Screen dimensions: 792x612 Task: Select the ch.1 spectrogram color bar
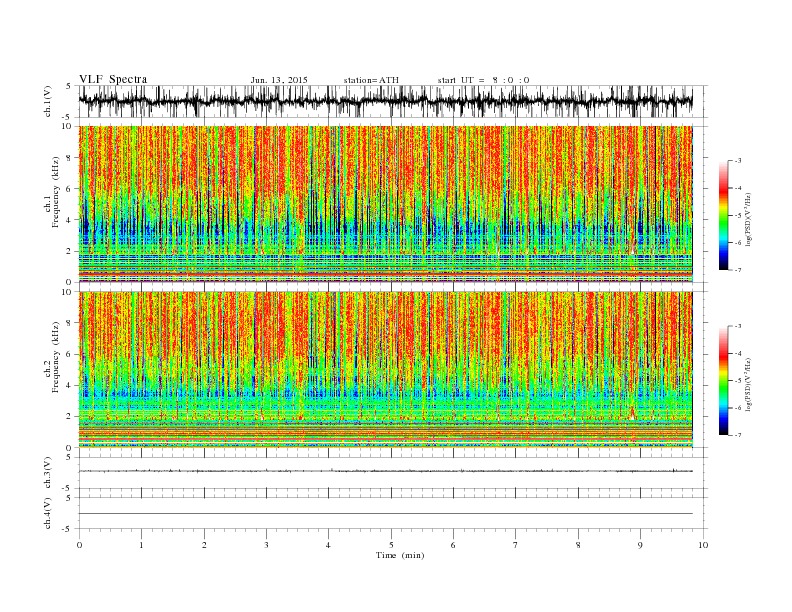[x=723, y=215]
